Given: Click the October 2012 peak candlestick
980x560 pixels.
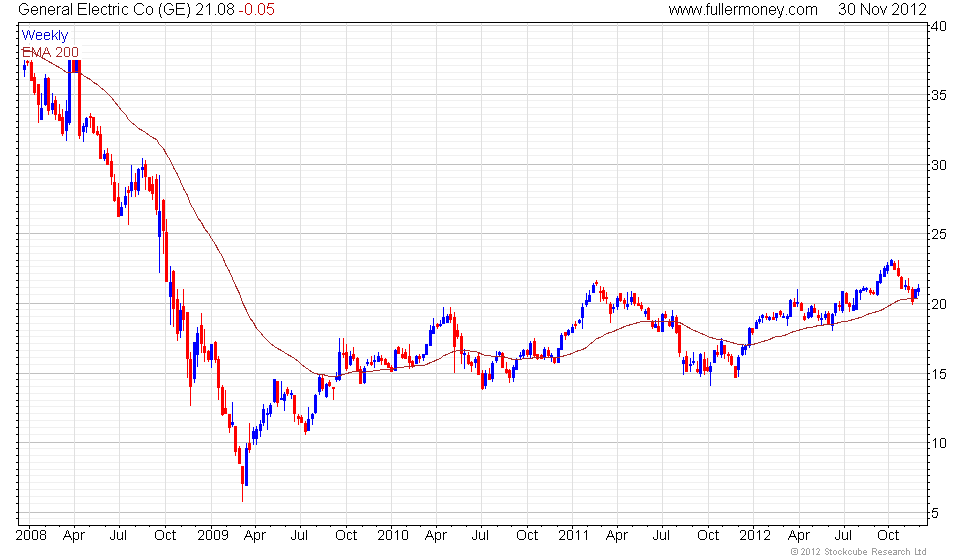Looking at the screenshot, I should pos(891,262).
